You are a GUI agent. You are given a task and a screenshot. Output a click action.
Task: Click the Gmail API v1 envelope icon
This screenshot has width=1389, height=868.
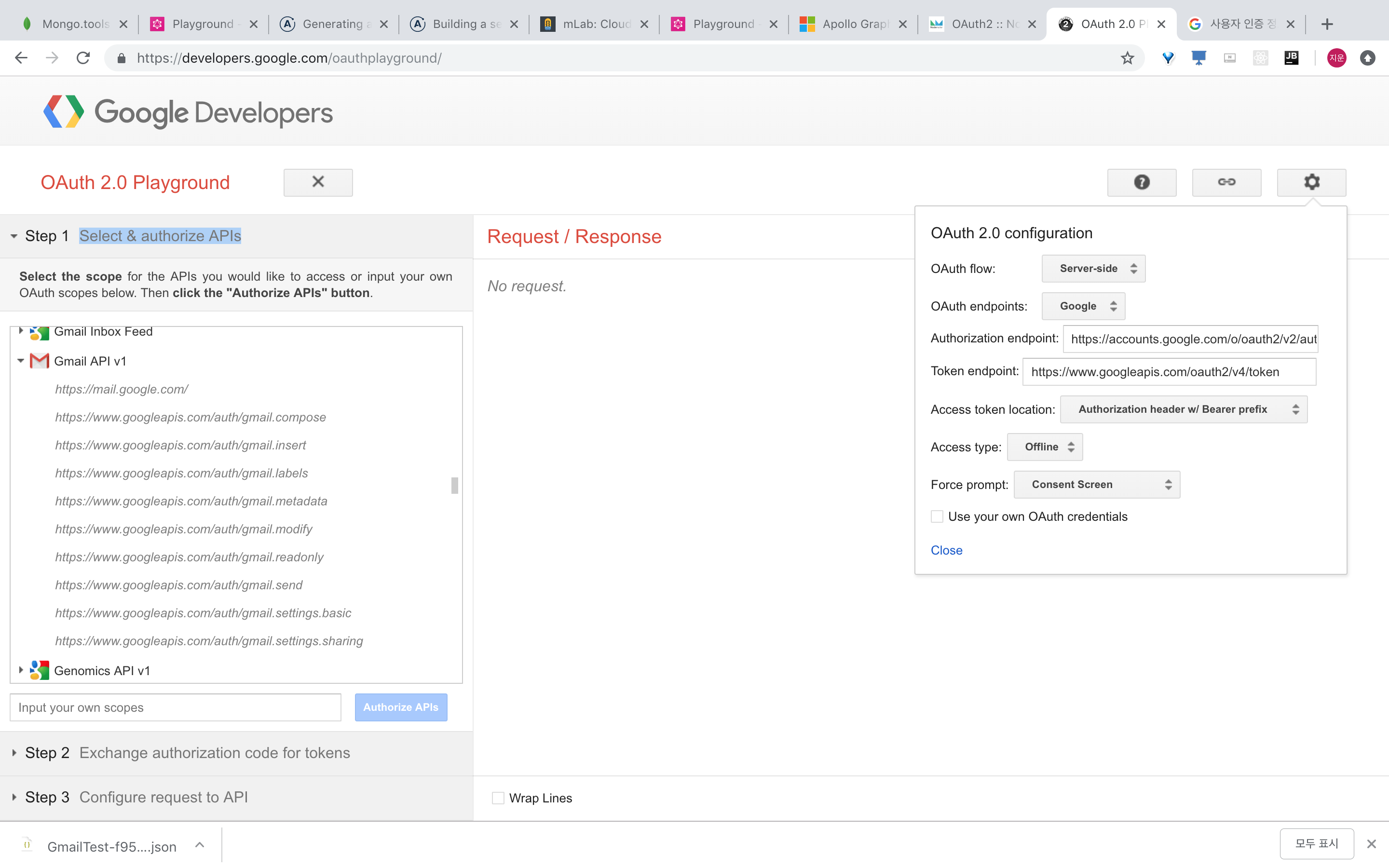39,361
